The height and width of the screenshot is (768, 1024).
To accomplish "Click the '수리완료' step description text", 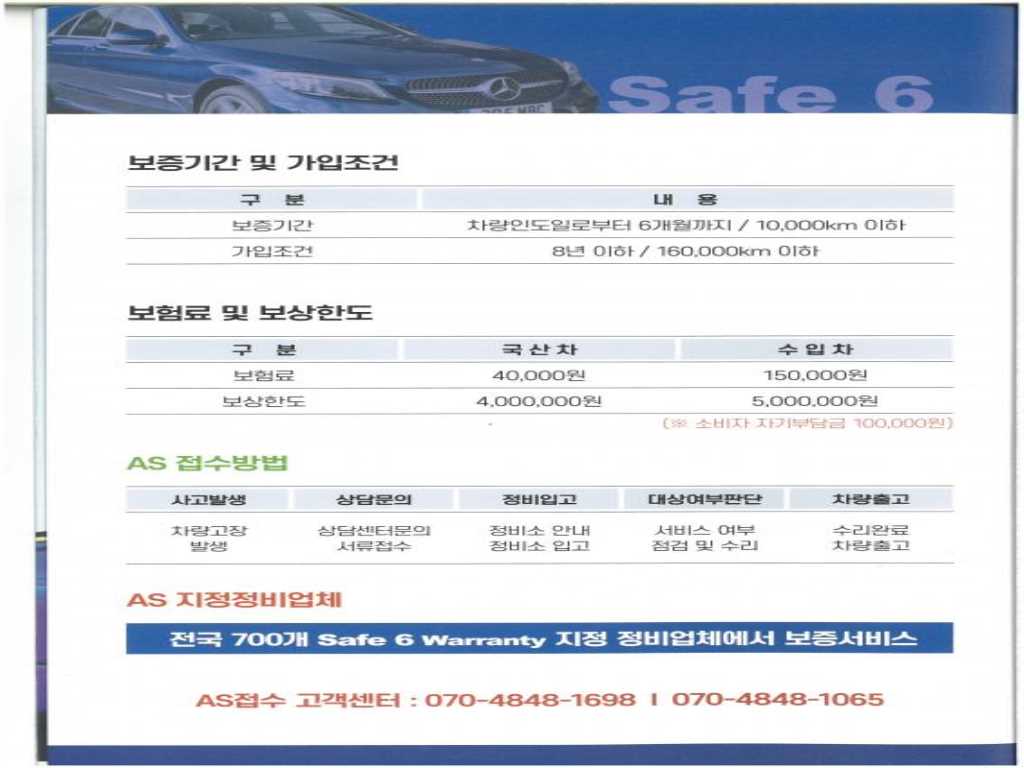I will click(x=870, y=530).
